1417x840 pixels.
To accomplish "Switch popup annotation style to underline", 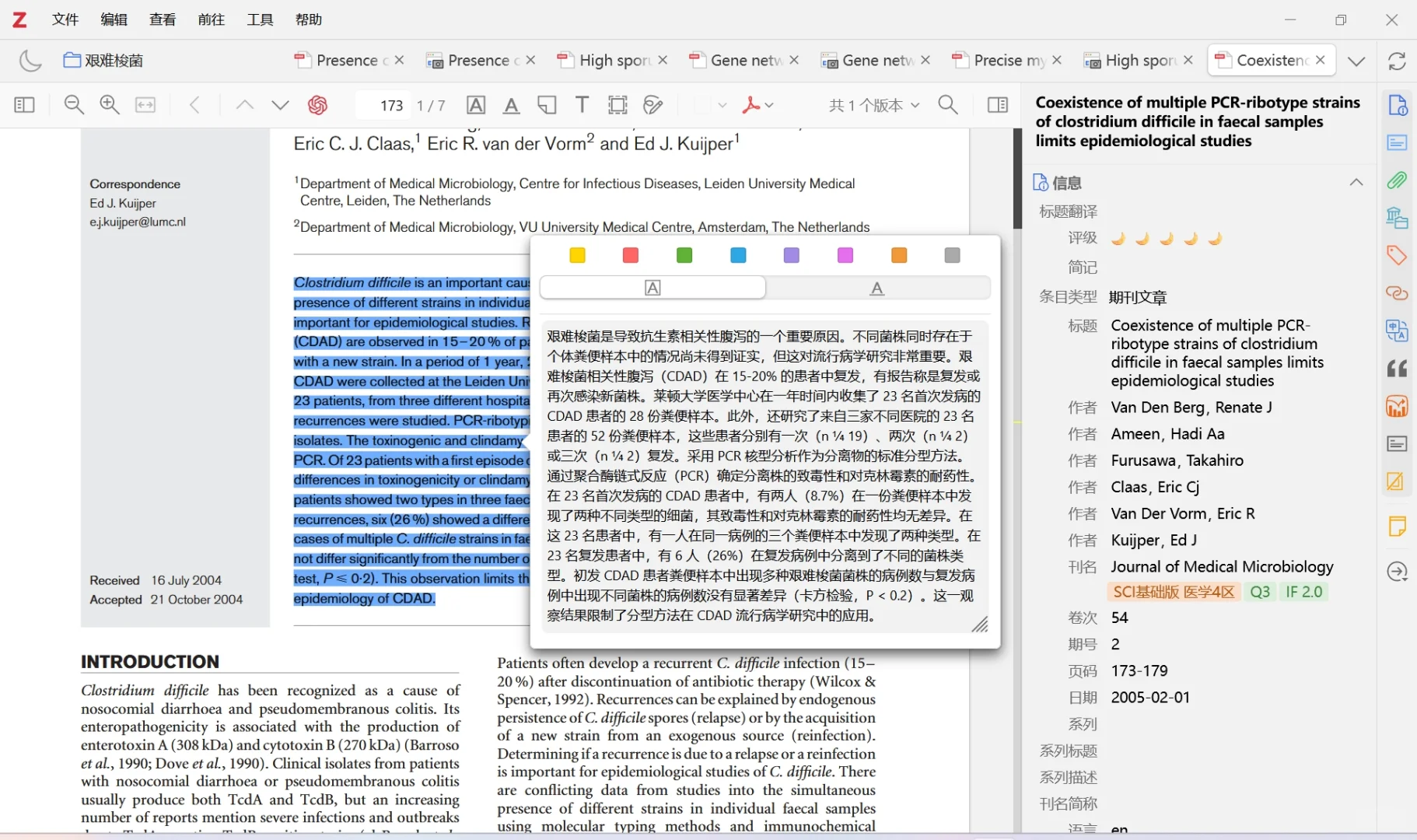I will (x=876, y=288).
